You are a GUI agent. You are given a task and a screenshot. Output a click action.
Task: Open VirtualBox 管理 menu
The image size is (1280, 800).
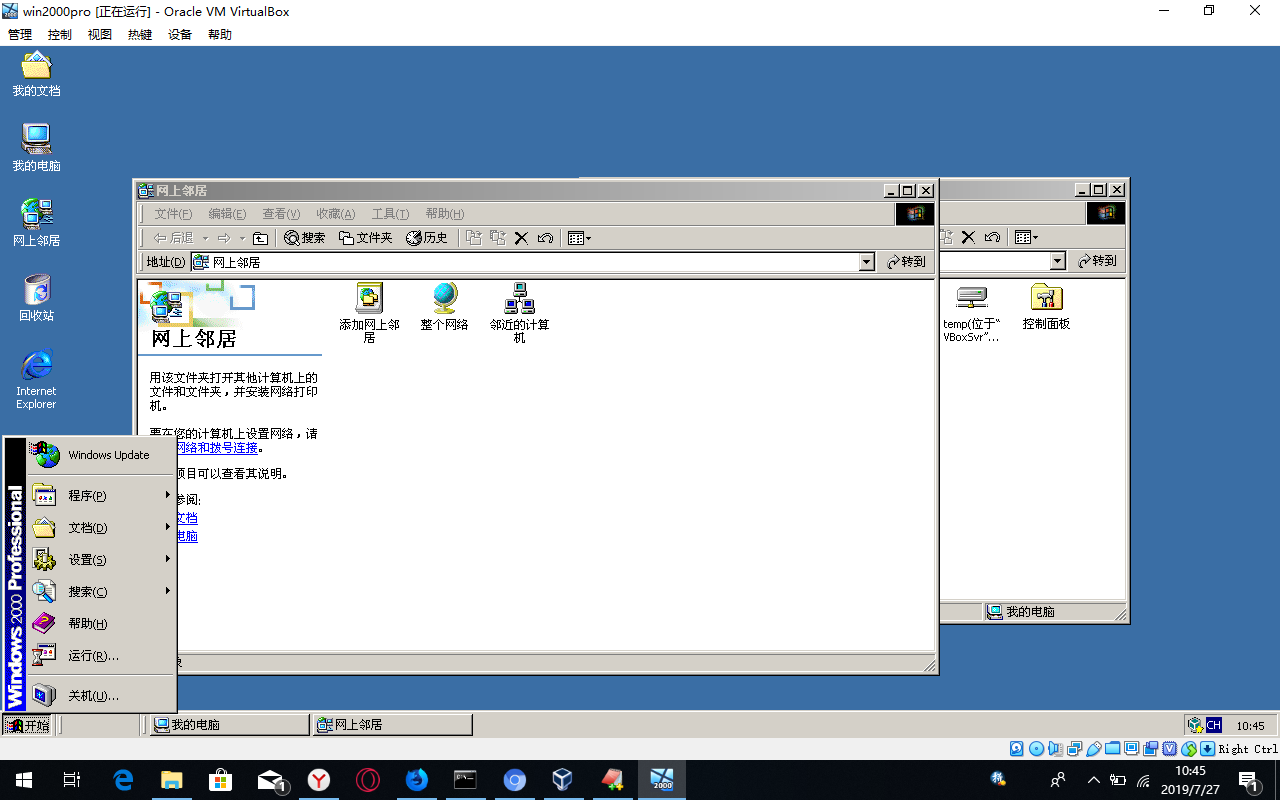pyautogui.click(x=20, y=34)
